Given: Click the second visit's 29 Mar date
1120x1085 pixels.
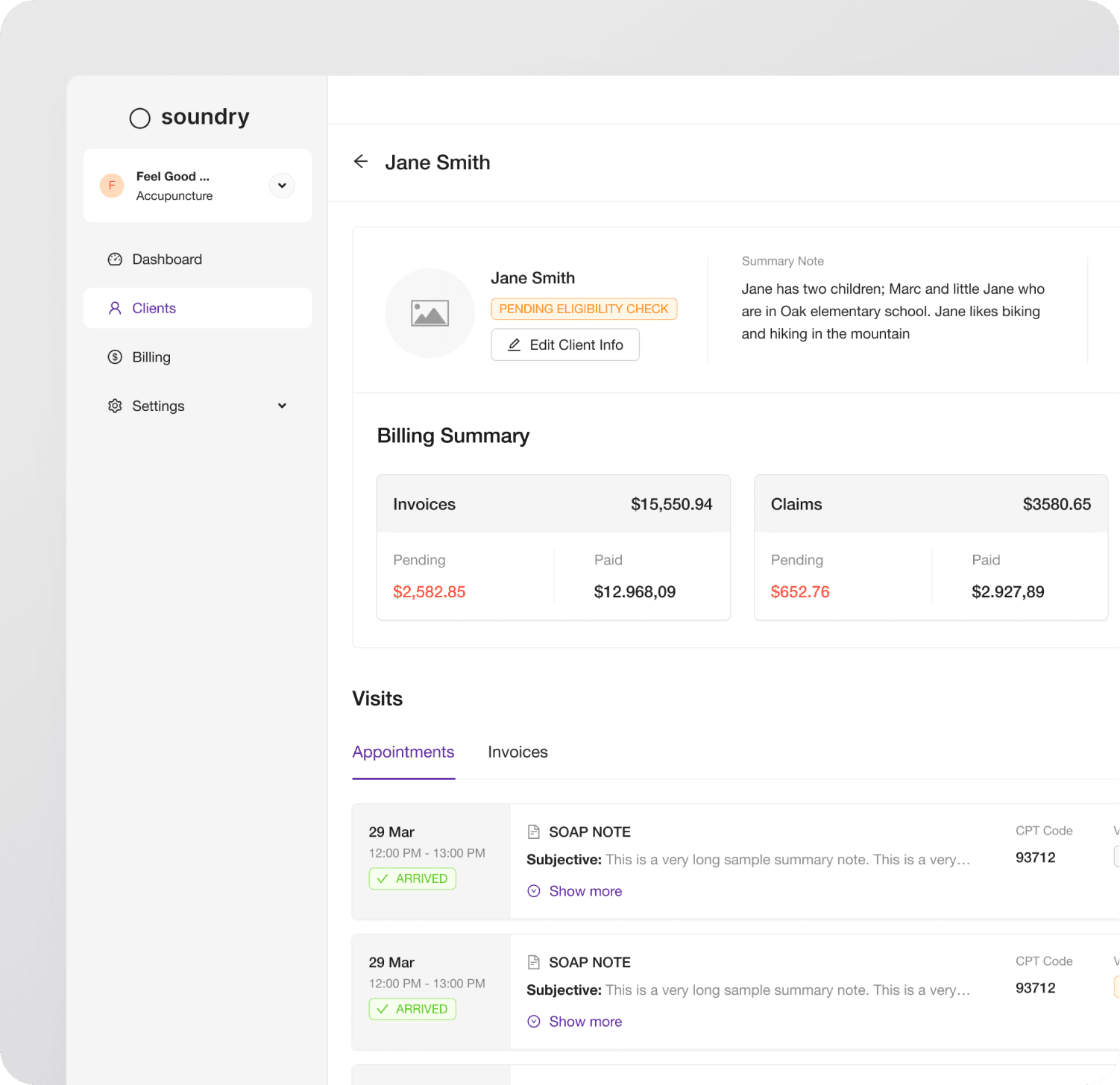Looking at the screenshot, I should [391, 963].
